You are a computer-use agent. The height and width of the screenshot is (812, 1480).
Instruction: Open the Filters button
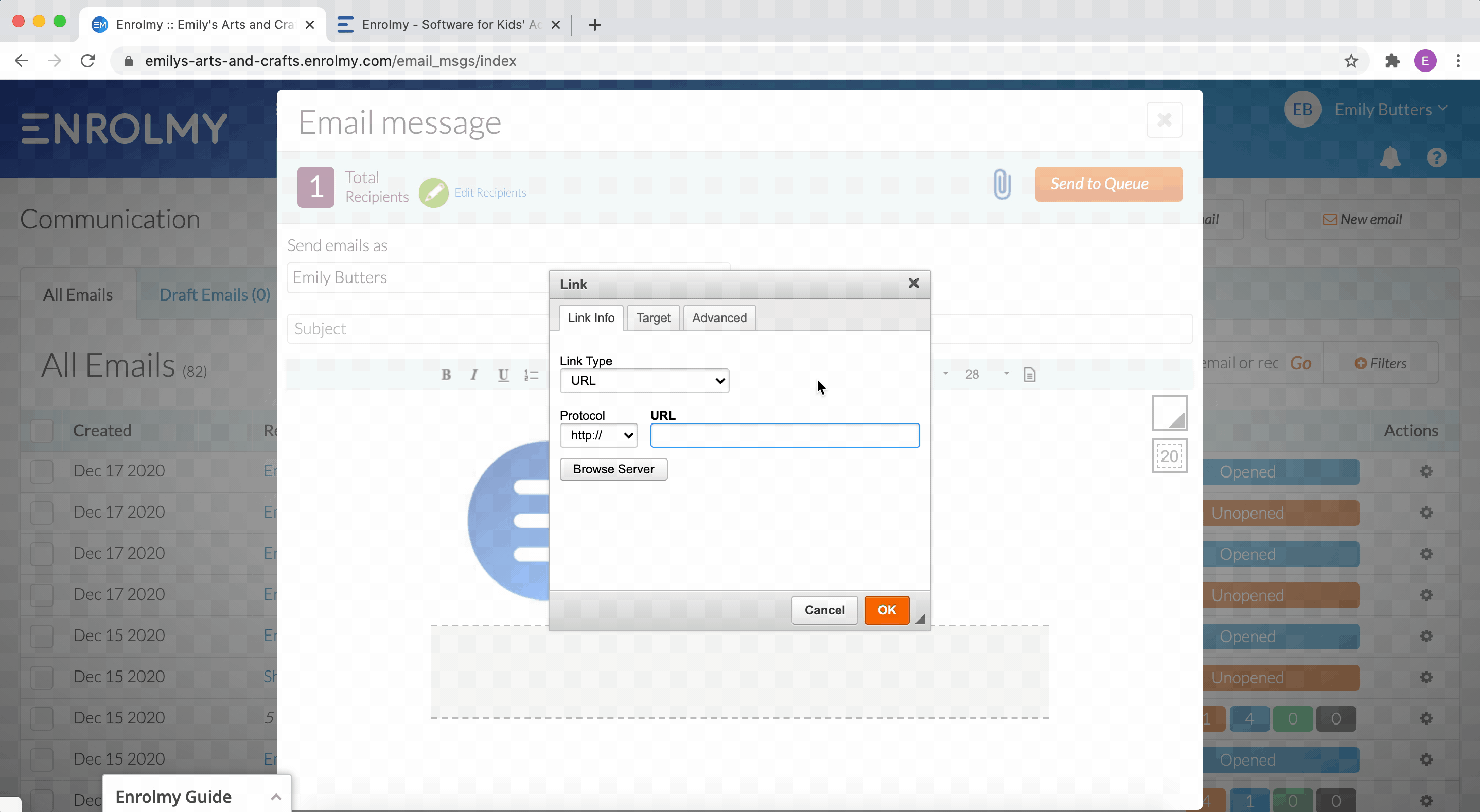pyautogui.click(x=1381, y=363)
